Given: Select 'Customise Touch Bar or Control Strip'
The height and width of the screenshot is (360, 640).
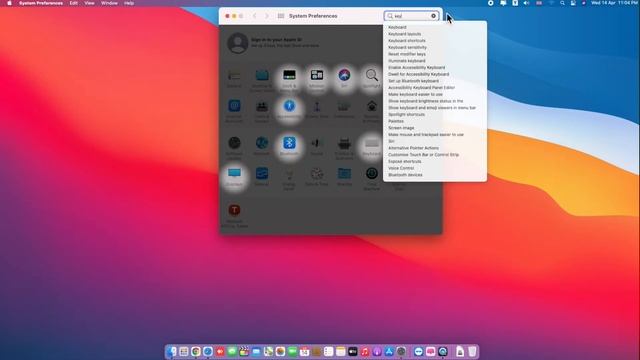Looking at the screenshot, I should click(x=423, y=155).
